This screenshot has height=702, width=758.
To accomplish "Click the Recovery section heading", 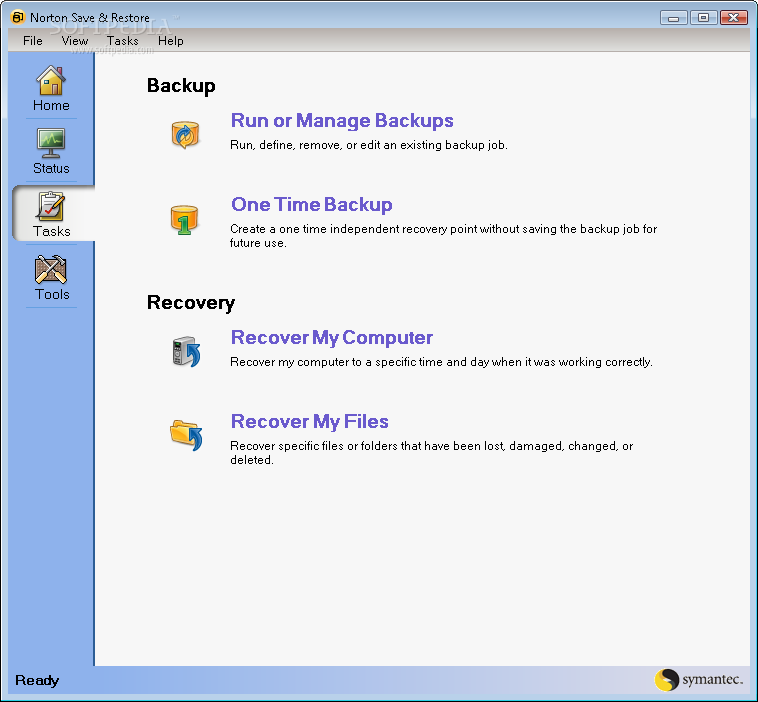I will coord(191,303).
